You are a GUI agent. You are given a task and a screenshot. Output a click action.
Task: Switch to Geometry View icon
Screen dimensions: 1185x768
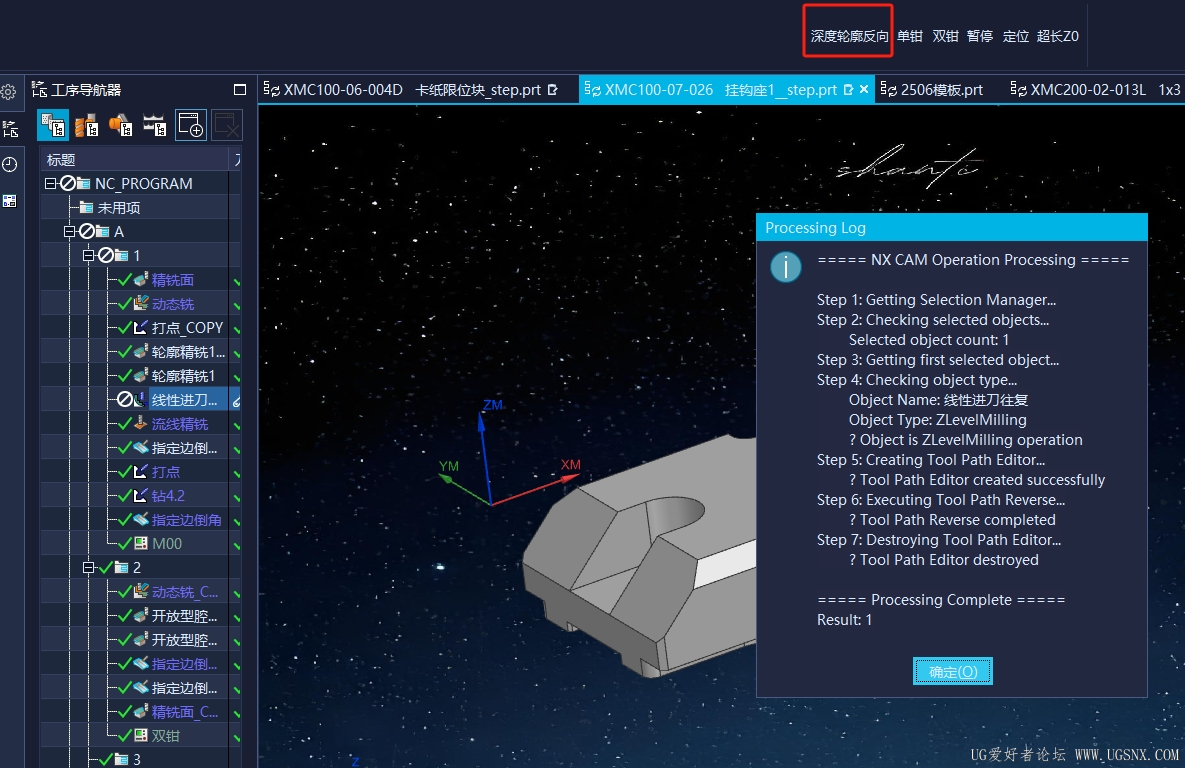coord(121,125)
